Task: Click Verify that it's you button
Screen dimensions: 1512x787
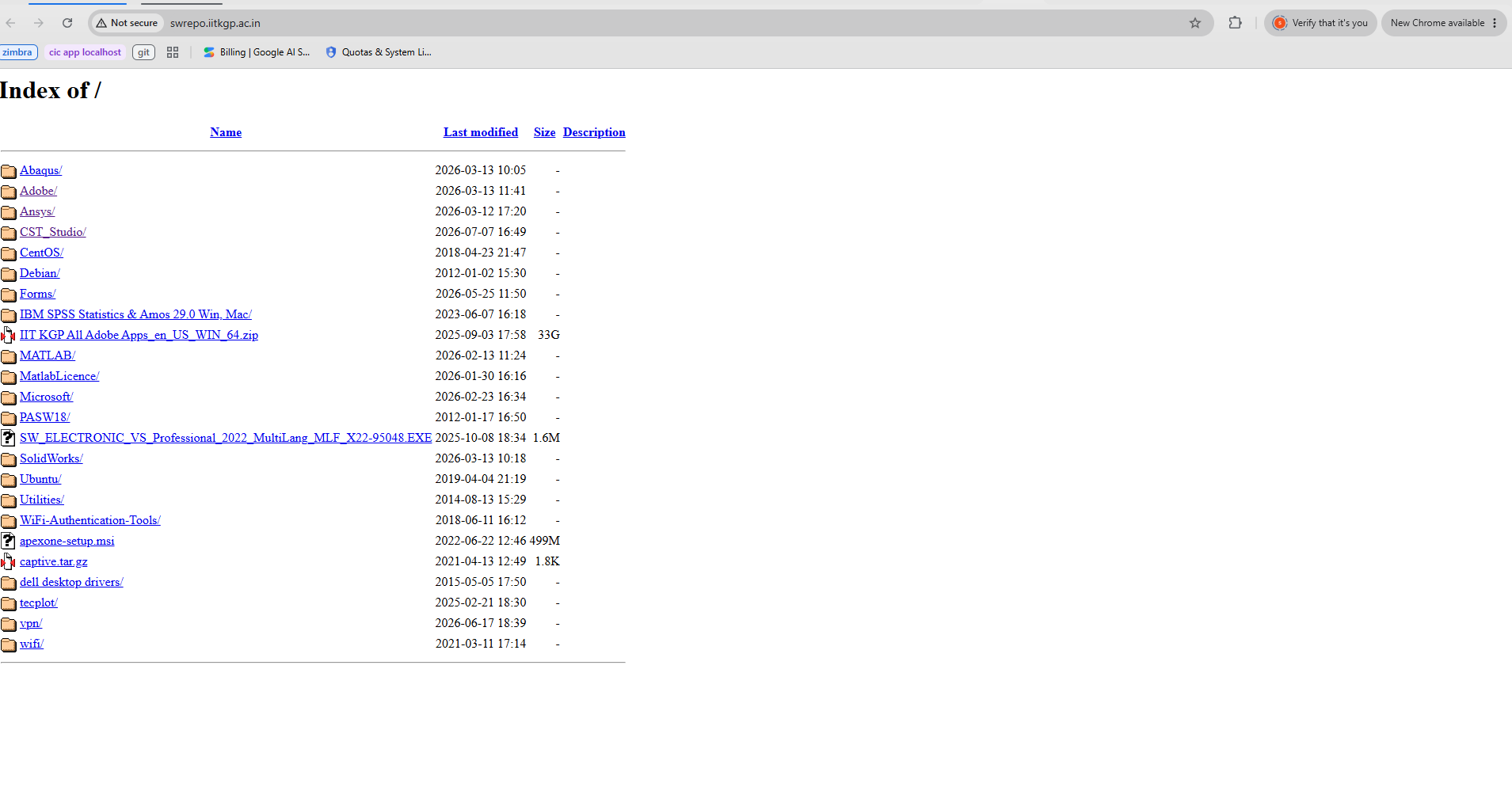Action: [x=1320, y=23]
